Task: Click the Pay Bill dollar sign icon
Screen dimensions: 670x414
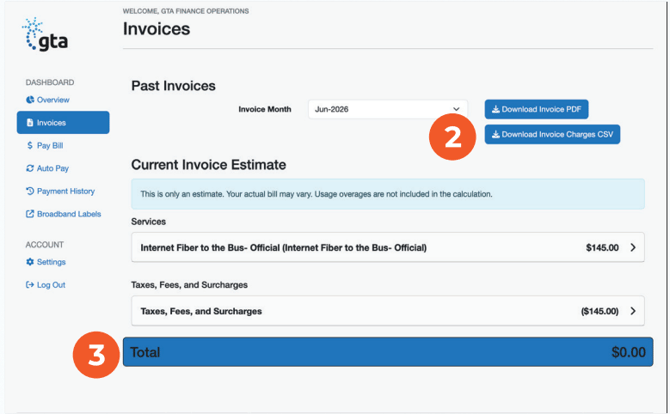Action: [30, 145]
